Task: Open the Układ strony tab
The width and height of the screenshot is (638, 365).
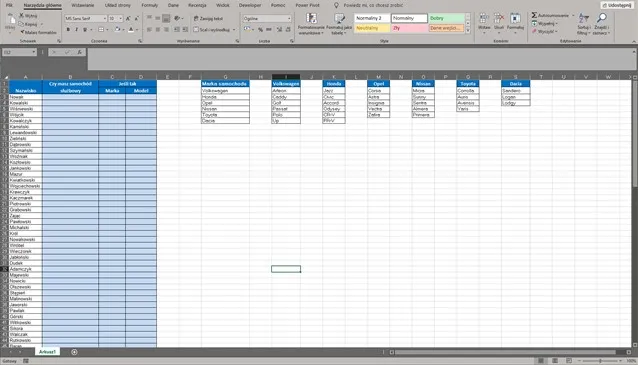Action: pos(118,5)
